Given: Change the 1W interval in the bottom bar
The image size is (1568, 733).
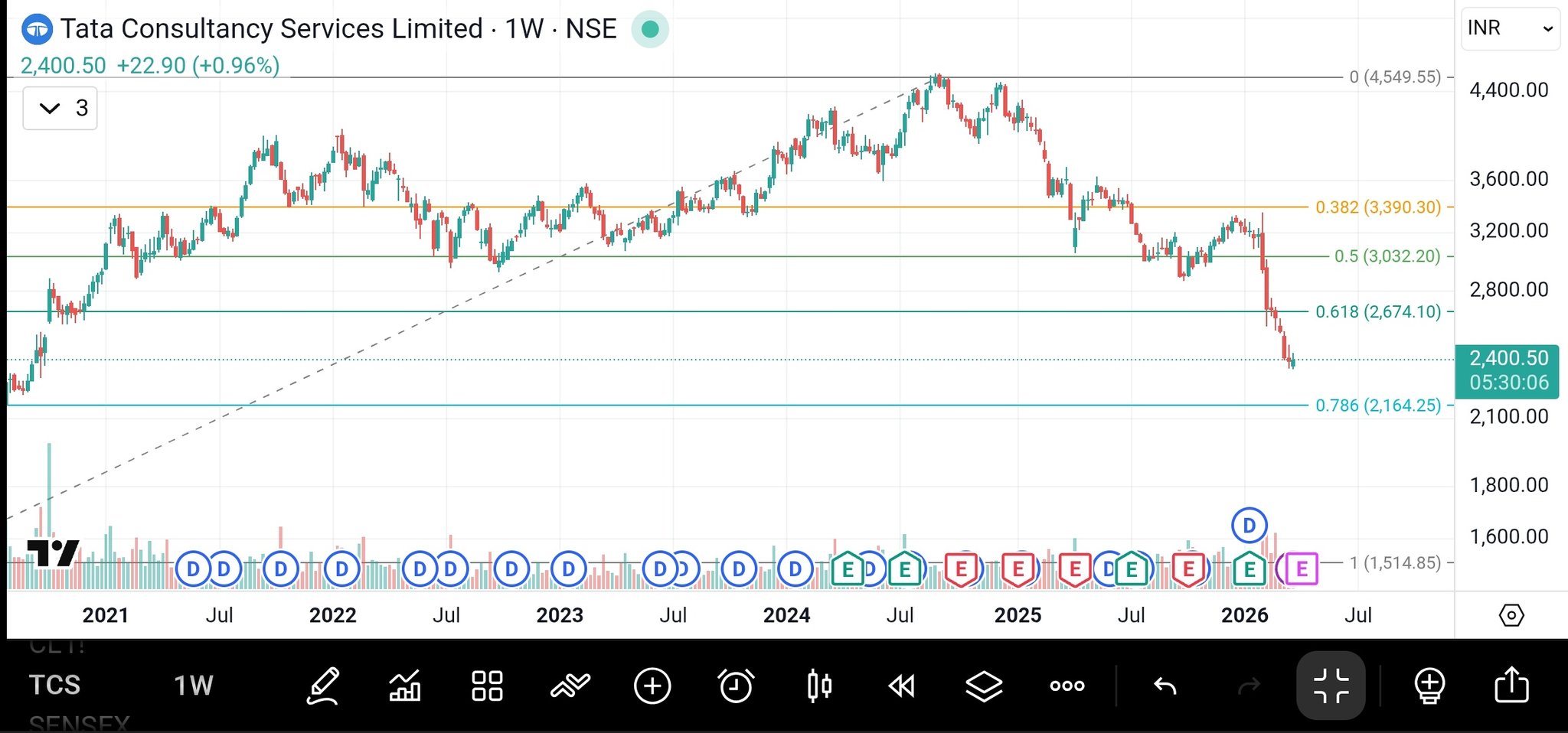Looking at the screenshot, I should tap(193, 686).
